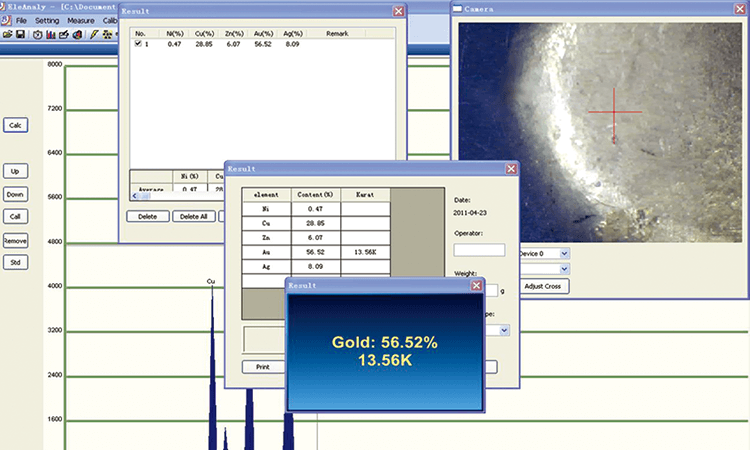Open the type dropdown below Weight field
The height and width of the screenshot is (450, 750).
coord(504,330)
